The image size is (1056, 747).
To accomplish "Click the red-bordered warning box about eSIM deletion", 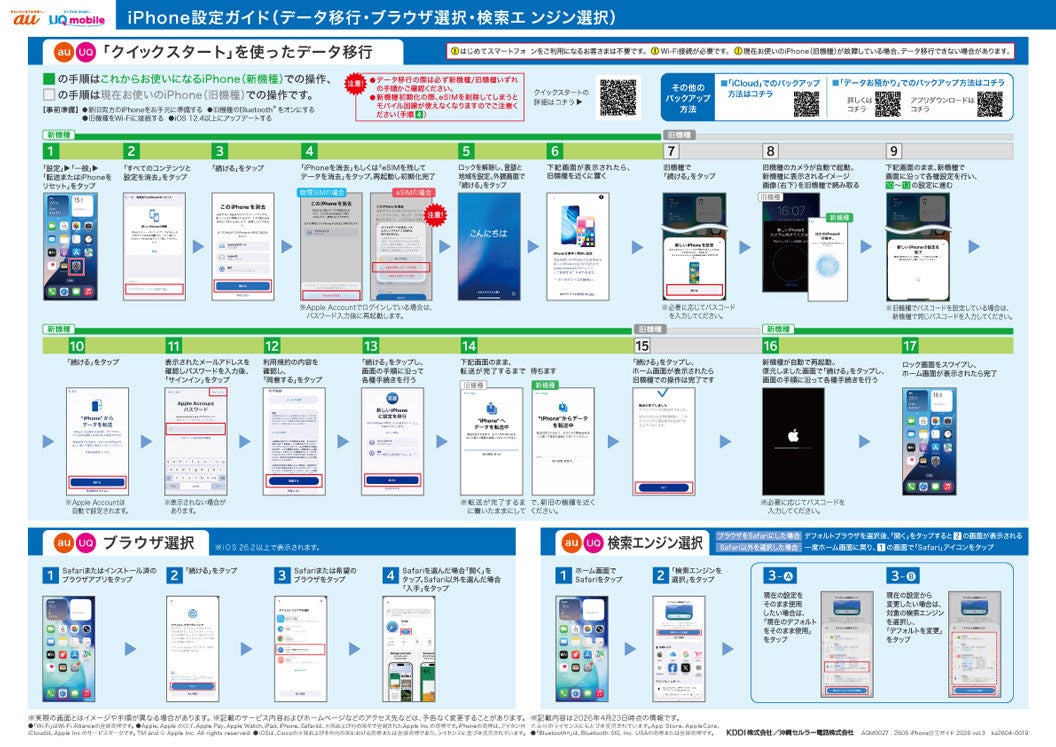I will [x=440, y=97].
